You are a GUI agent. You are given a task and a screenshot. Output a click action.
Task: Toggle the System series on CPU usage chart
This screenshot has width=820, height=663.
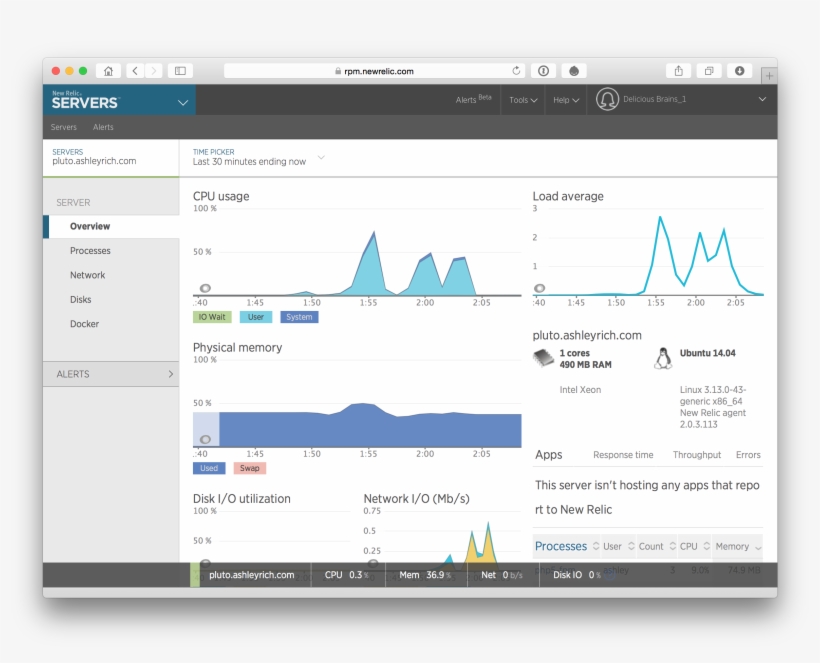click(297, 316)
